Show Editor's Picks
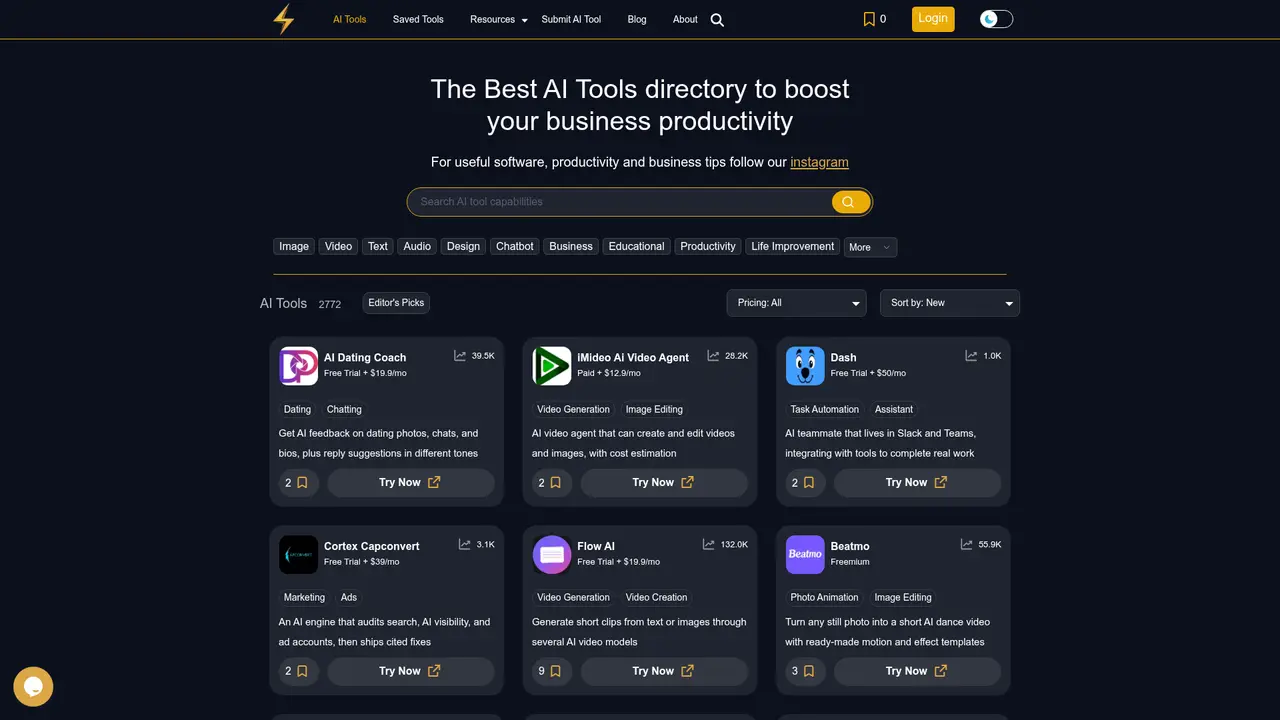This screenshot has height=720, width=1280. click(x=396, y=303)
